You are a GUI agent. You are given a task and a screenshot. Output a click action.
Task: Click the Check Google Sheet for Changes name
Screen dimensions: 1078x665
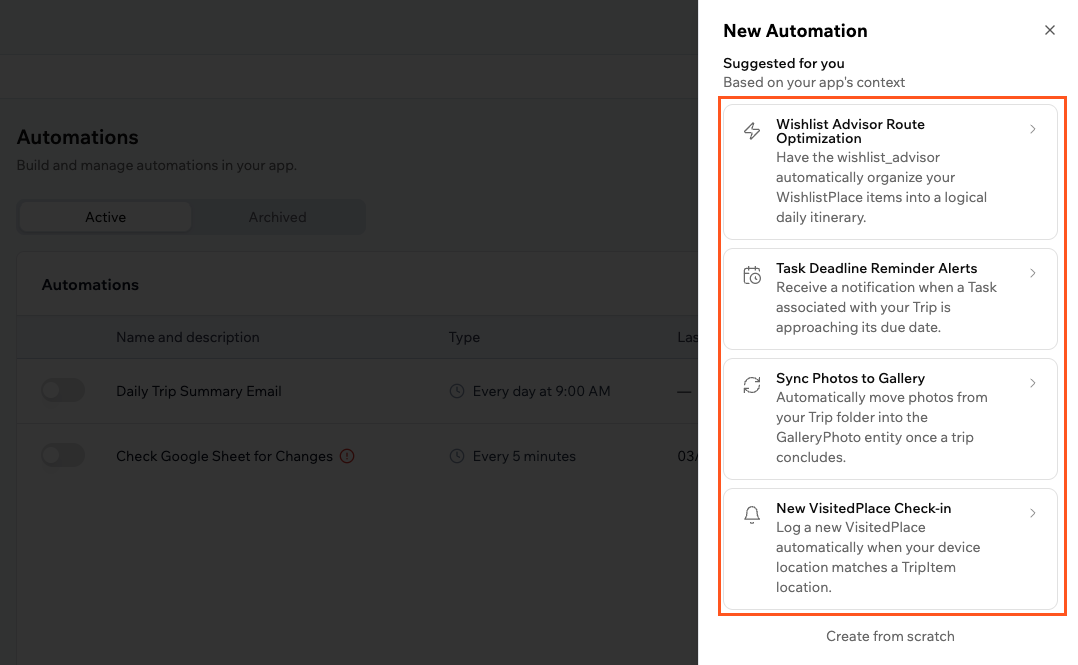[224, 456]
